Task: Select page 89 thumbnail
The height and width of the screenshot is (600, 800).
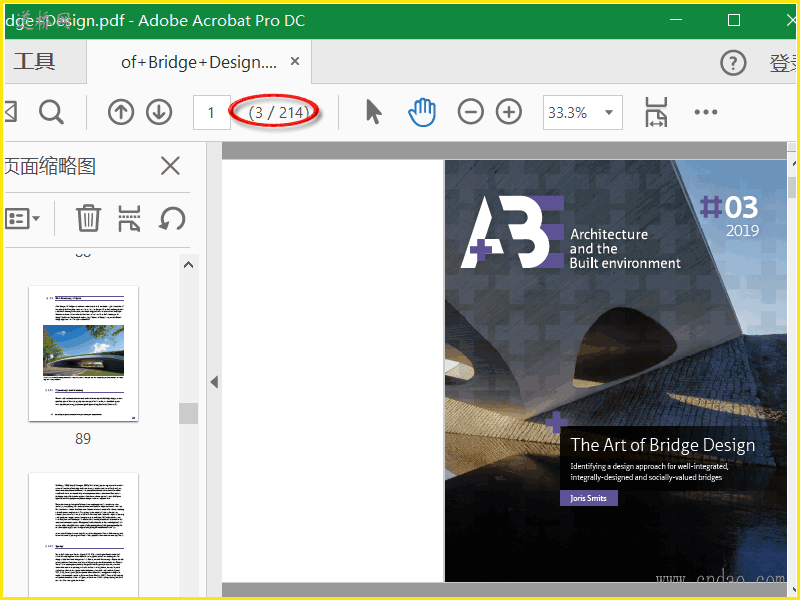Action: pos(84,354)
